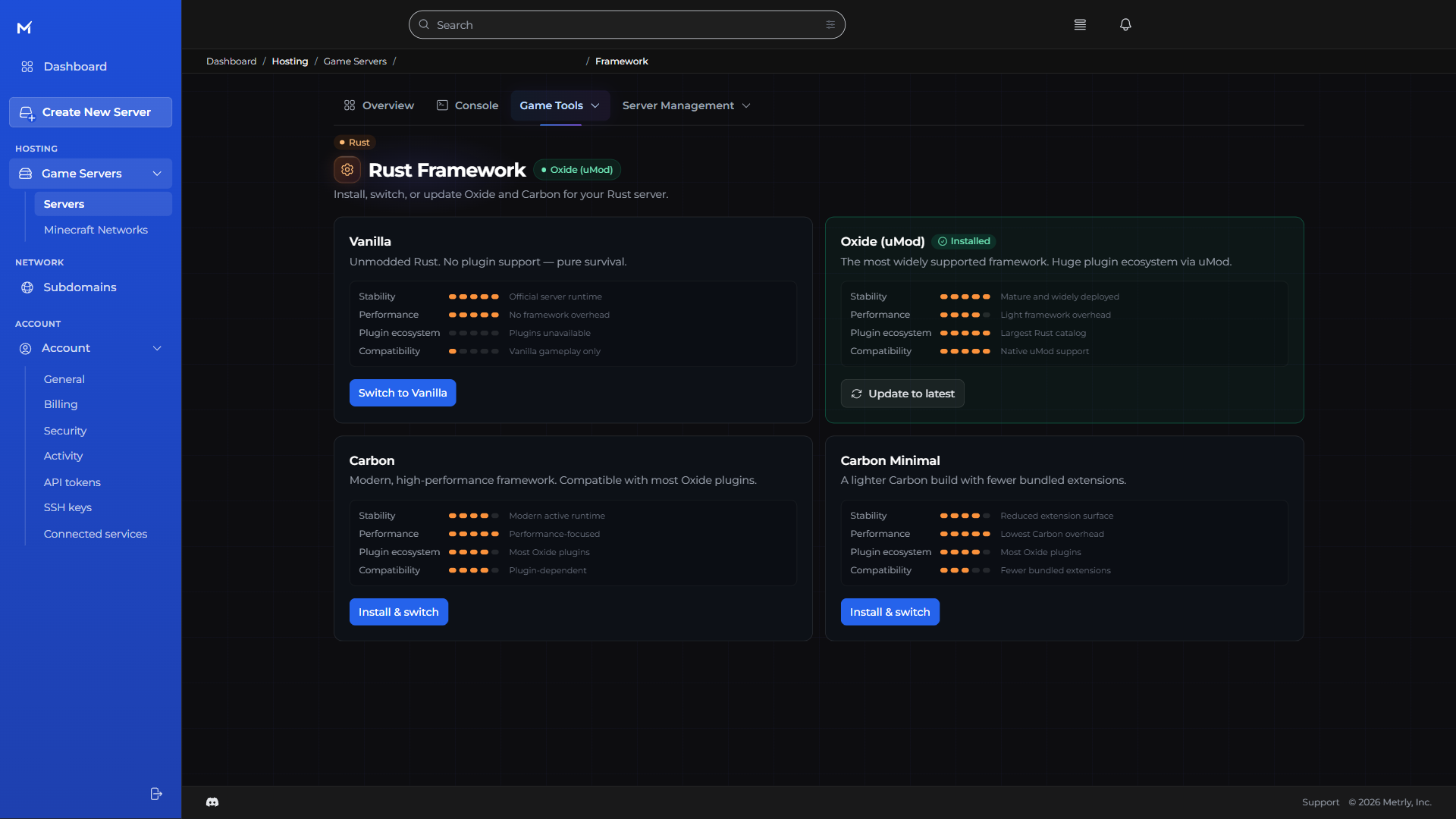
Task: Open SSH keys page
Action: pos(67,507)
